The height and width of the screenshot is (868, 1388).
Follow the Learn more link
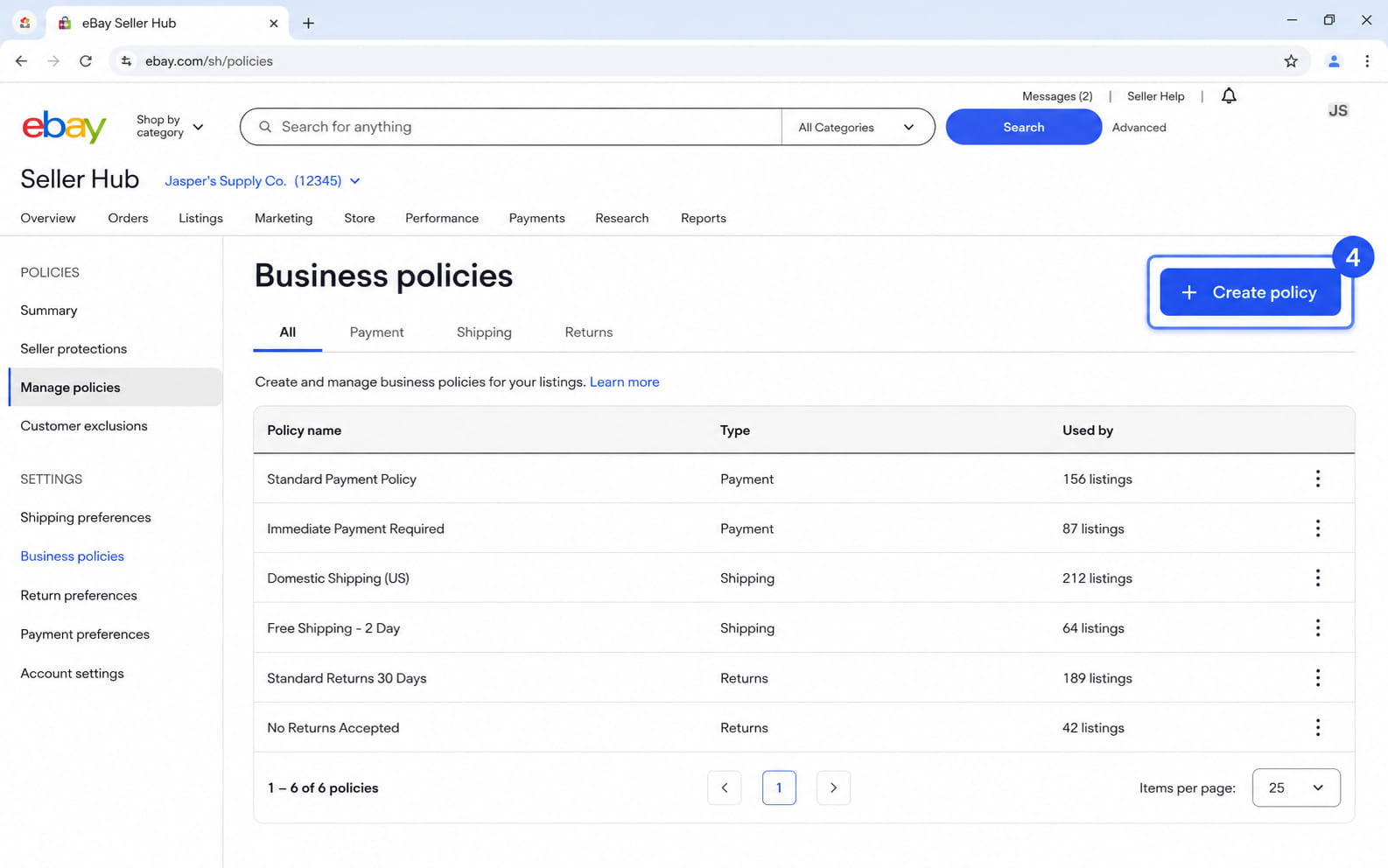(624, 382)
